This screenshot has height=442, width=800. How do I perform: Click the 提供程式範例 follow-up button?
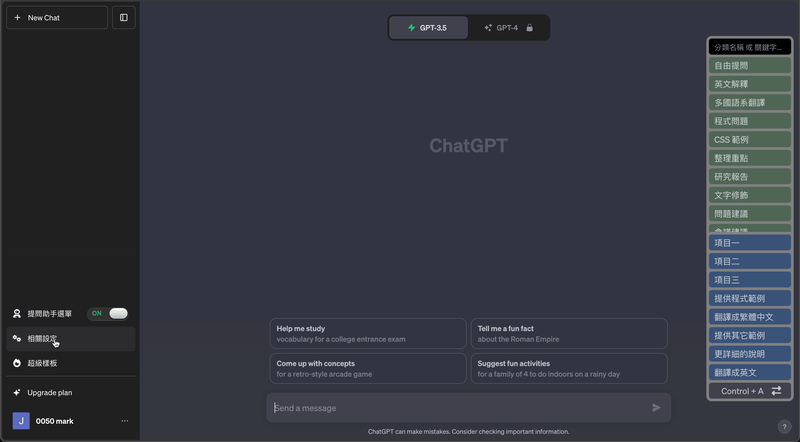(749, 299)
